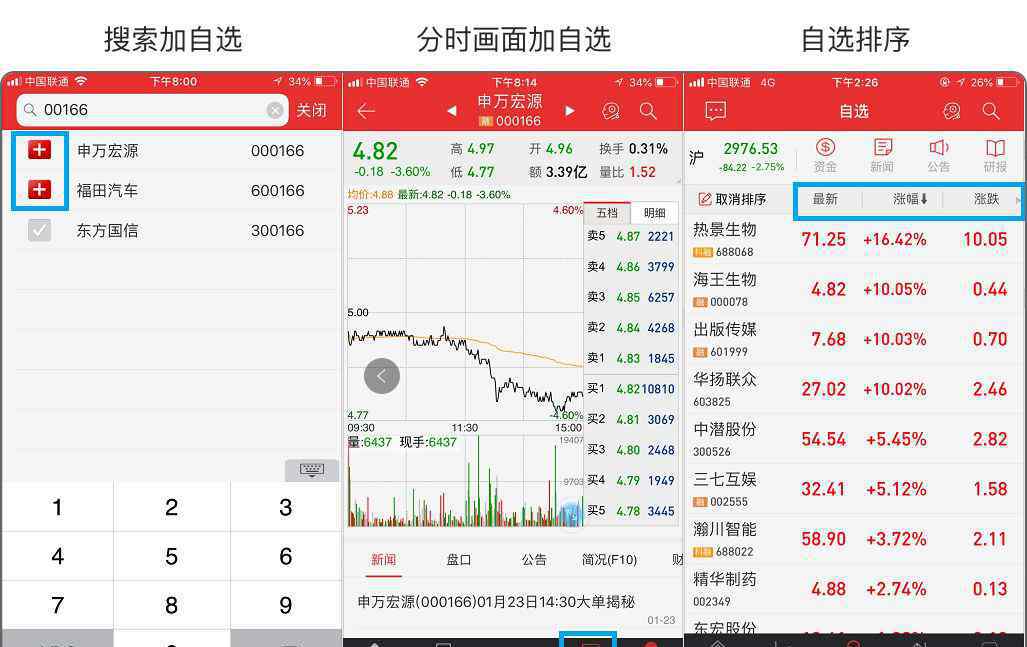The image size is (1027, 647).
Task: Open the 精华制药 002349 watchlist row
Action: point(854,589)
